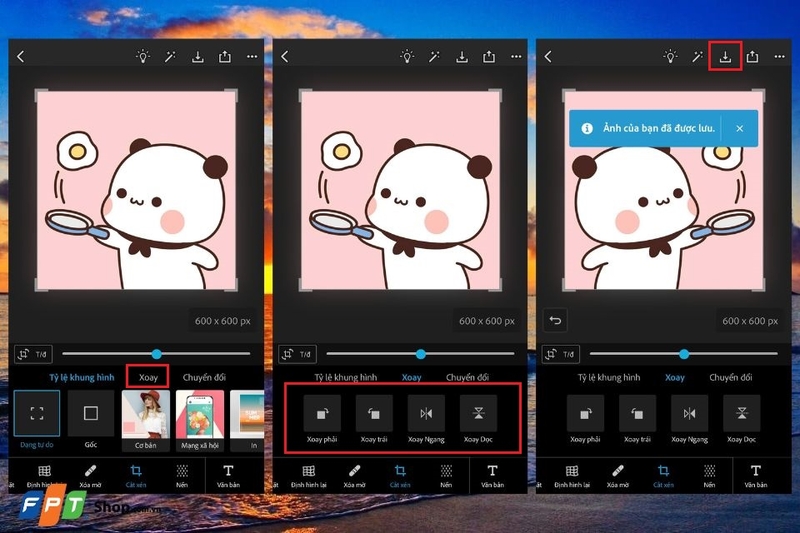Dismiss the 'Ảnh của bạn đã được lưu' notification
Image resolution: width=800 pixels, height=533 pixels.
click(739, 129)
